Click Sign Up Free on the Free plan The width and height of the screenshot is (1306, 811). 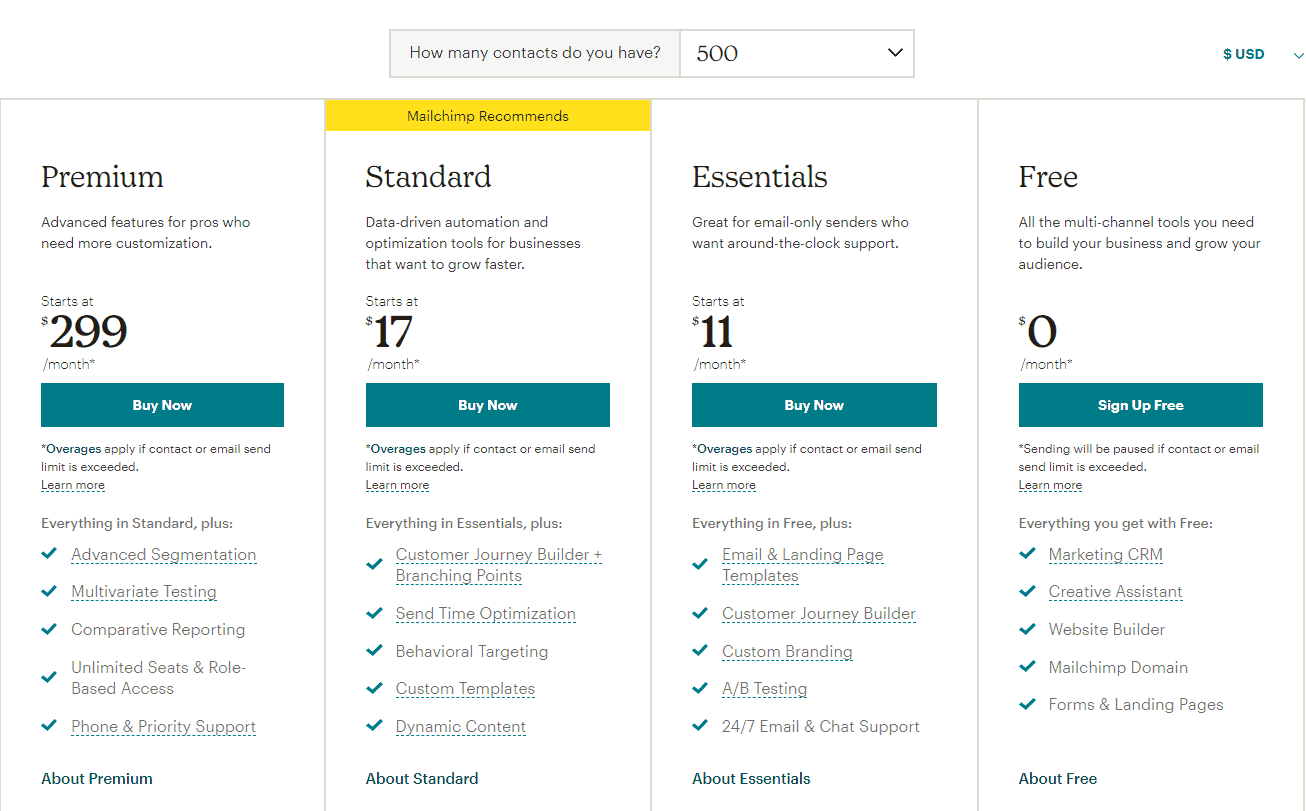(x=1140, y=404)
